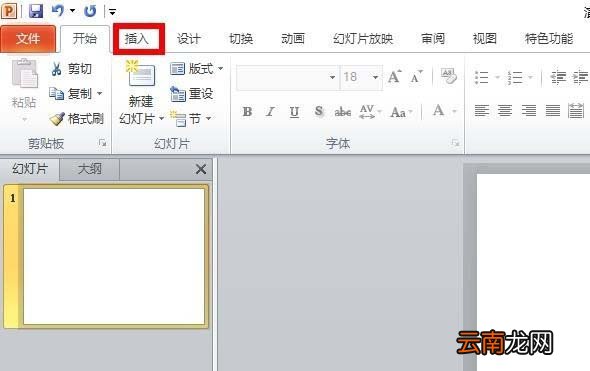Image resolution: width=590 pixels, height=371 pixels.
Task: Increase list indent level
Action: [580, 78]
